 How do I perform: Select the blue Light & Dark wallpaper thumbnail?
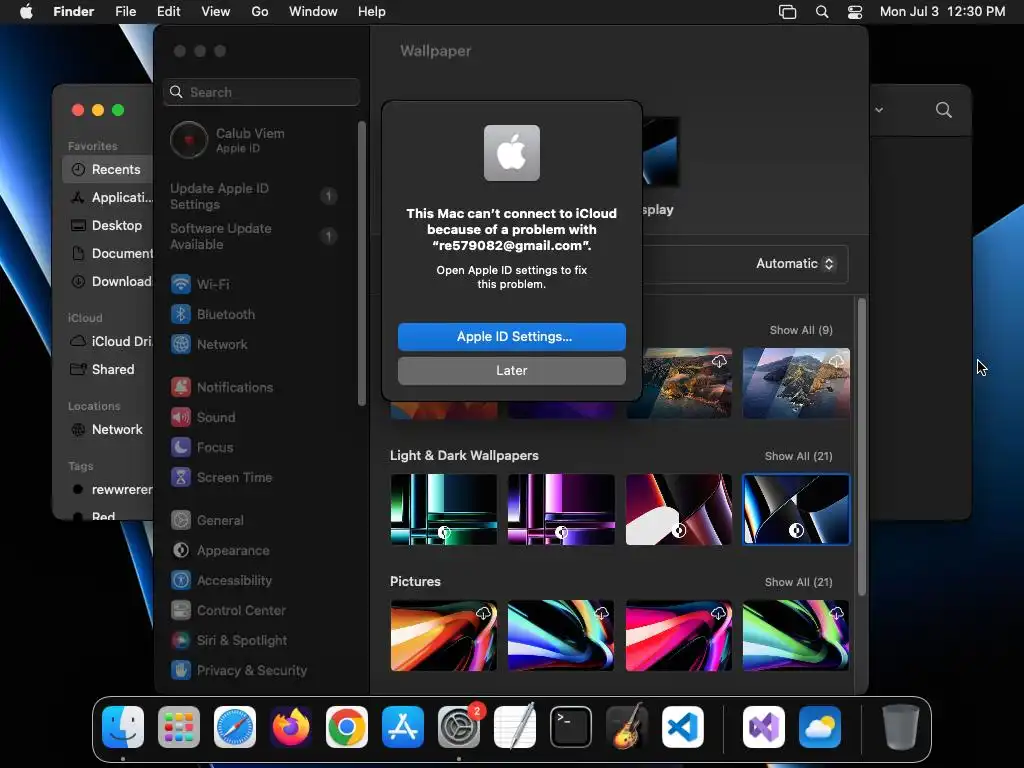[796, 509]
